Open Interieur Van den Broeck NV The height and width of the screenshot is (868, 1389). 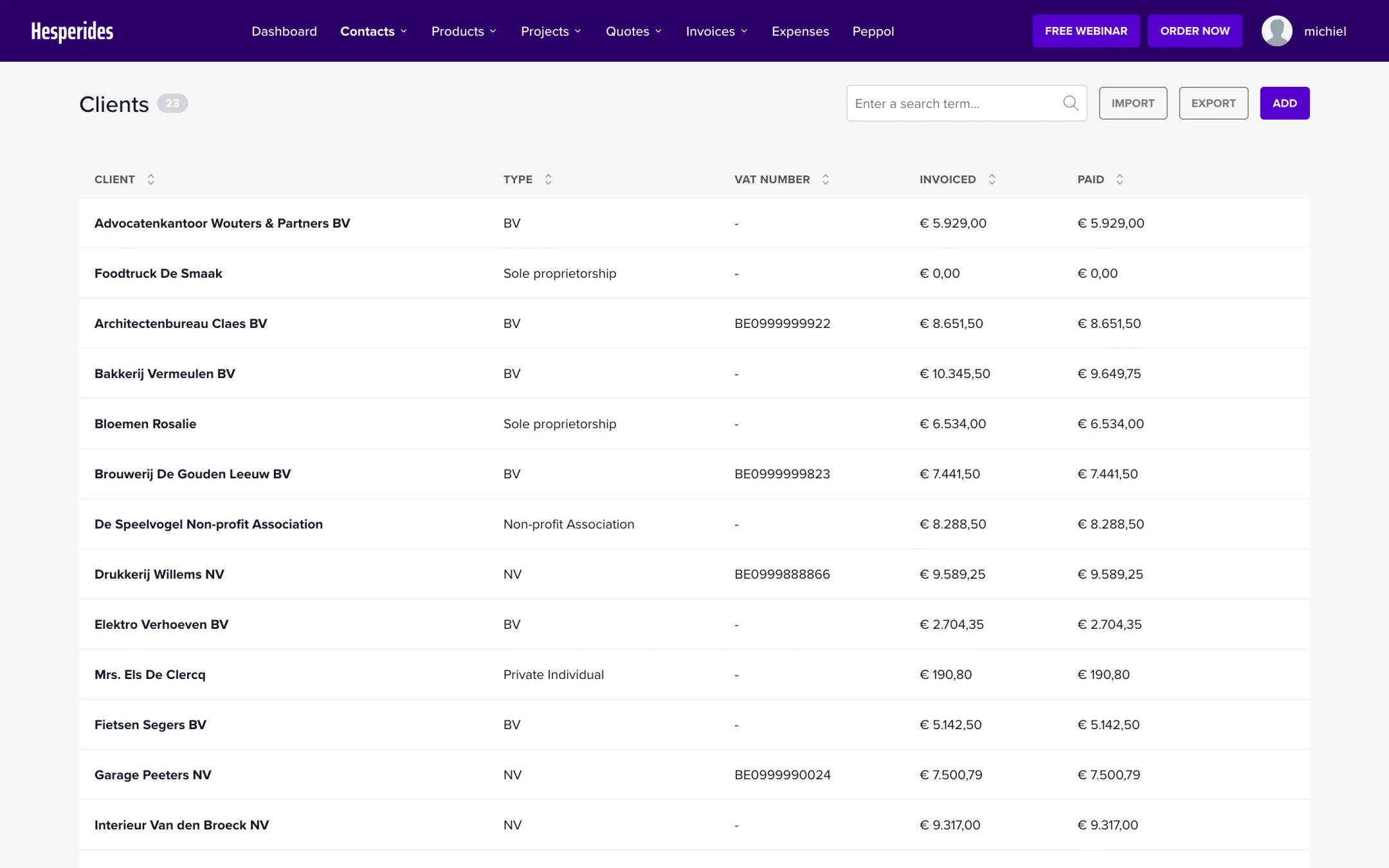[181, 825]
